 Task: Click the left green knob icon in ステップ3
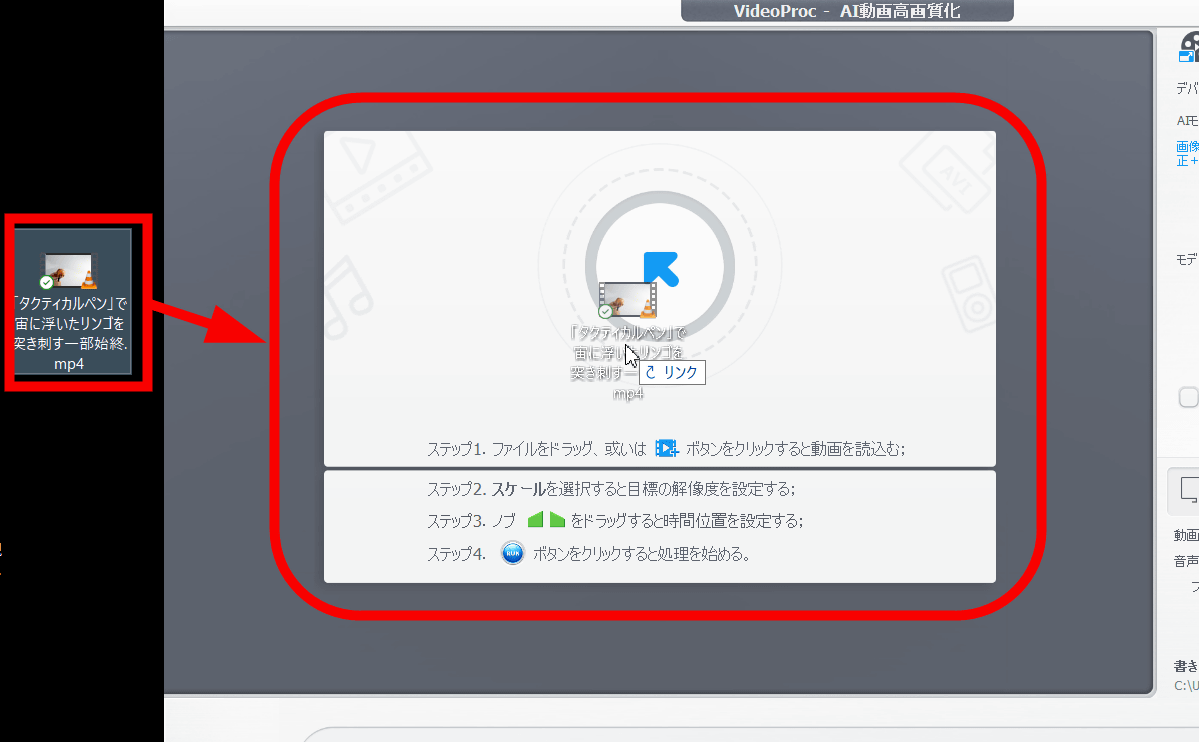click(535, 520)
